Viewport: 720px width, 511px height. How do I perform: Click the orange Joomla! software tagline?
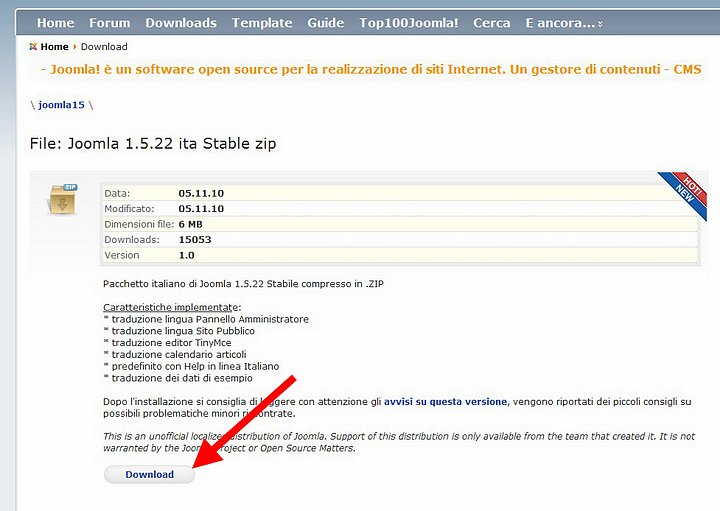pos(371,70)
